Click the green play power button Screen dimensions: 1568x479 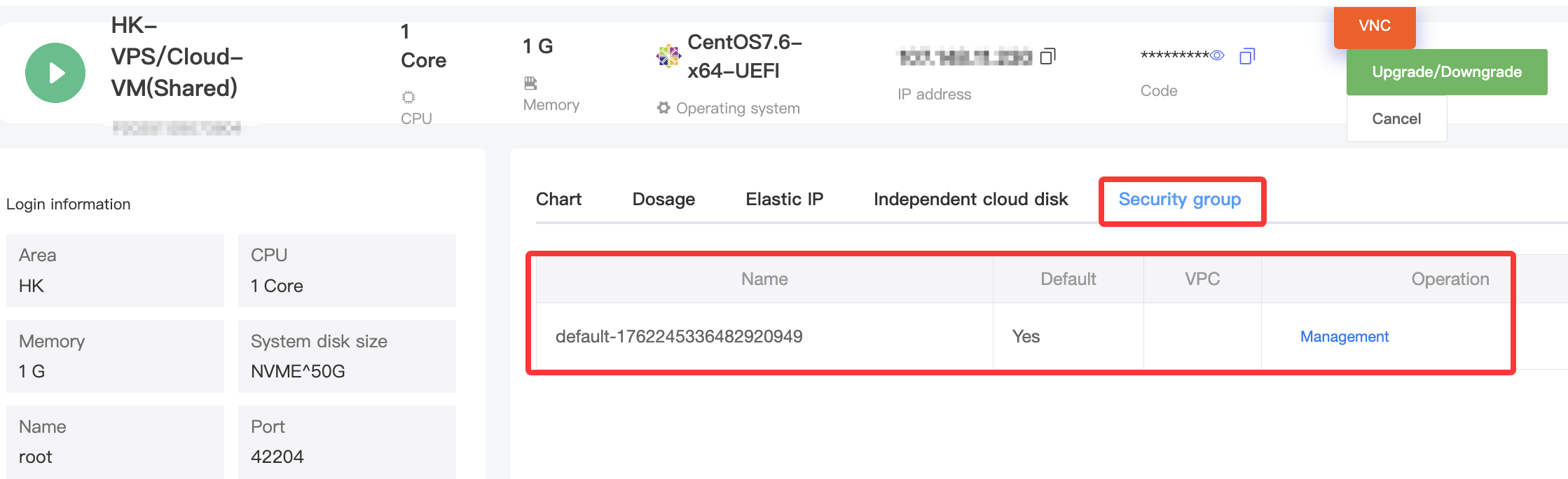pos(55,73)
